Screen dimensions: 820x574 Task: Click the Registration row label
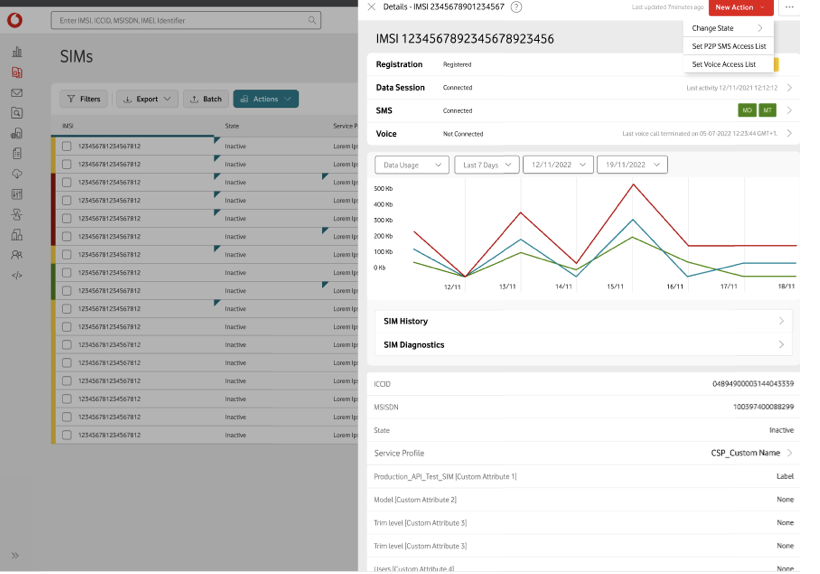[x=399, y=64]
